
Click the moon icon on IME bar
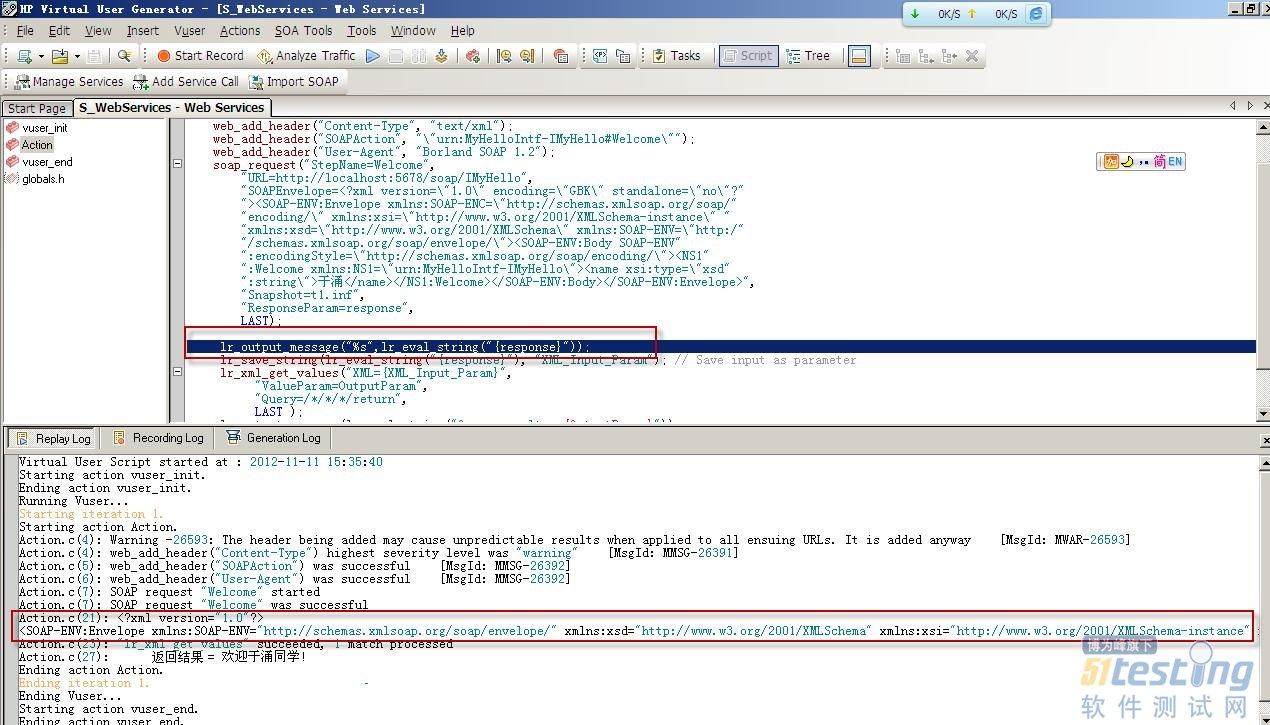tap(1127, 162)
